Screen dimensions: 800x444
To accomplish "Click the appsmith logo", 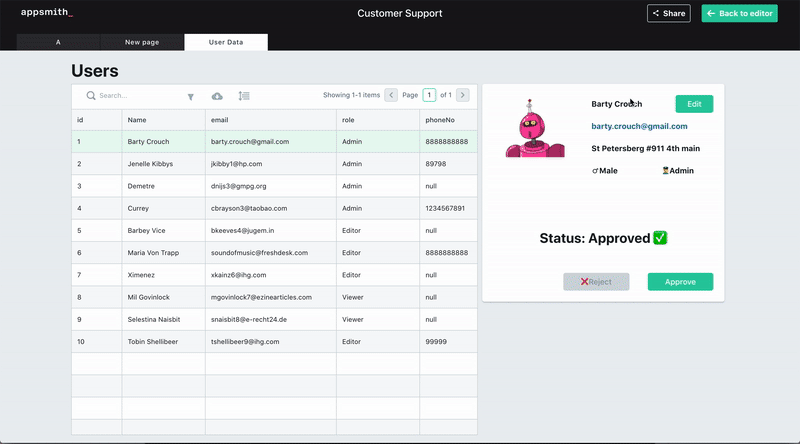I will (47, 13).
